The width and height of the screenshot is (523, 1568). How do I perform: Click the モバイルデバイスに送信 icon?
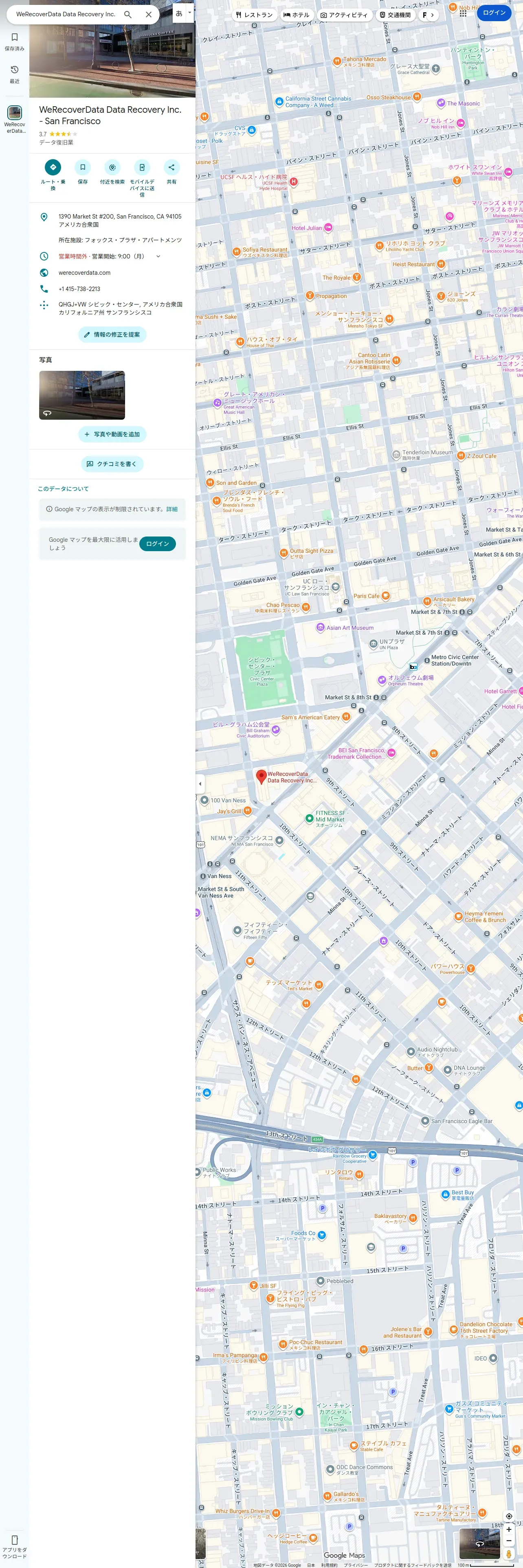pos(142,167)
